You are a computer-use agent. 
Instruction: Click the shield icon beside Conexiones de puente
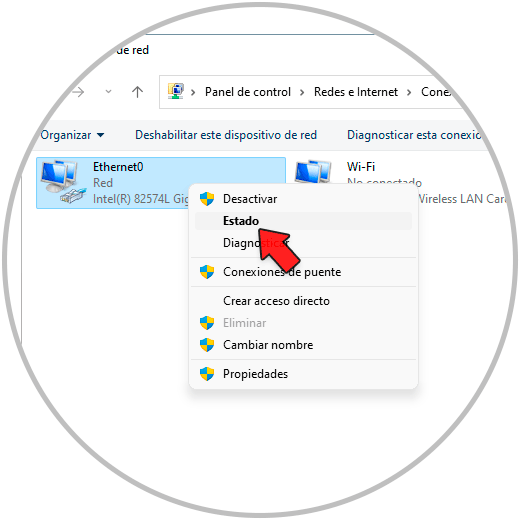pyautogui.click(x=207, y=272)
